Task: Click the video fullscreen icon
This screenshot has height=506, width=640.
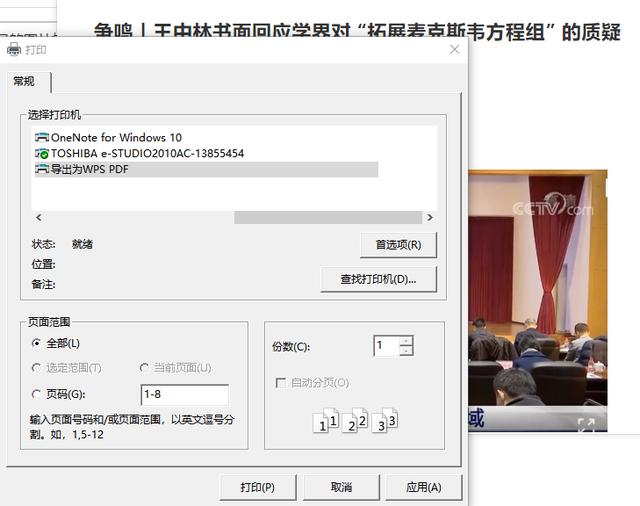Action: click(x=586, y=425)
